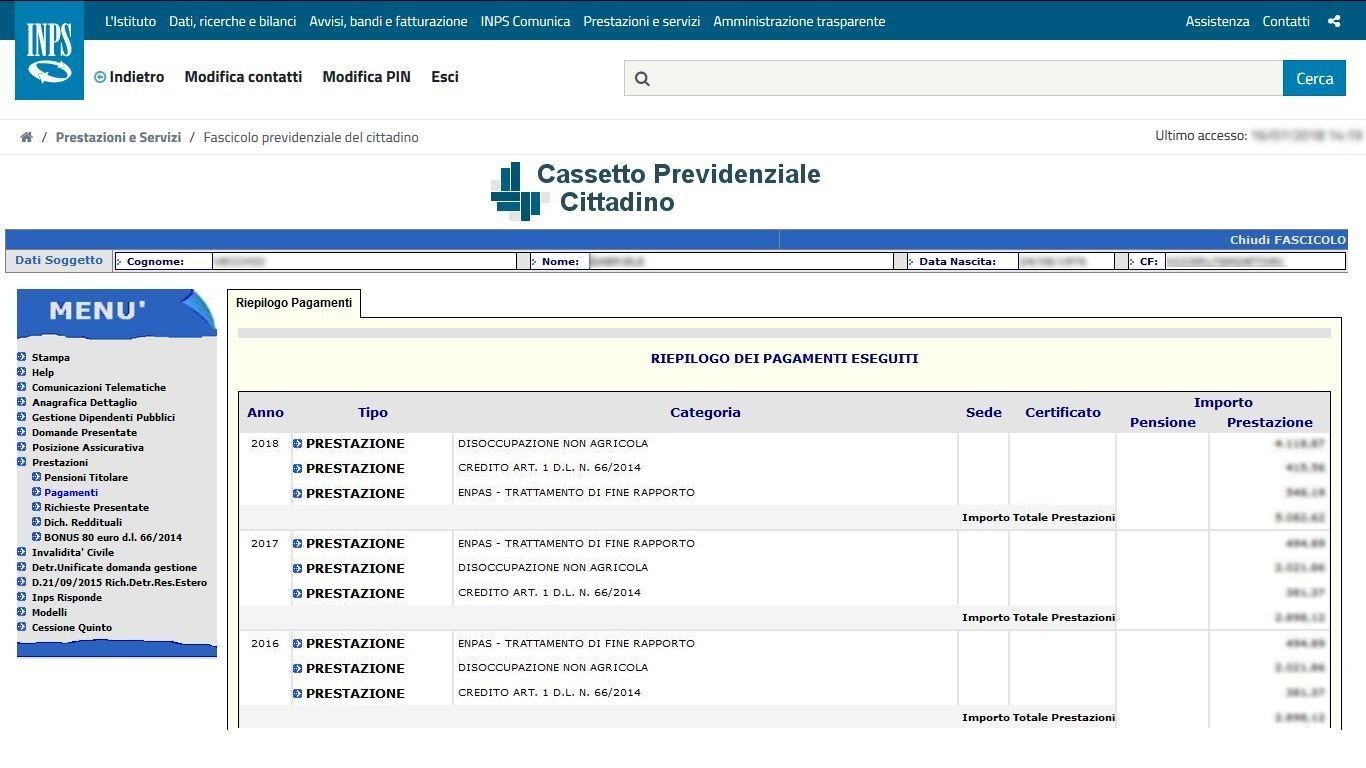Click Chiudi FASCICOLO link
The image size is (1366, 768).
tap(1287, 240)
